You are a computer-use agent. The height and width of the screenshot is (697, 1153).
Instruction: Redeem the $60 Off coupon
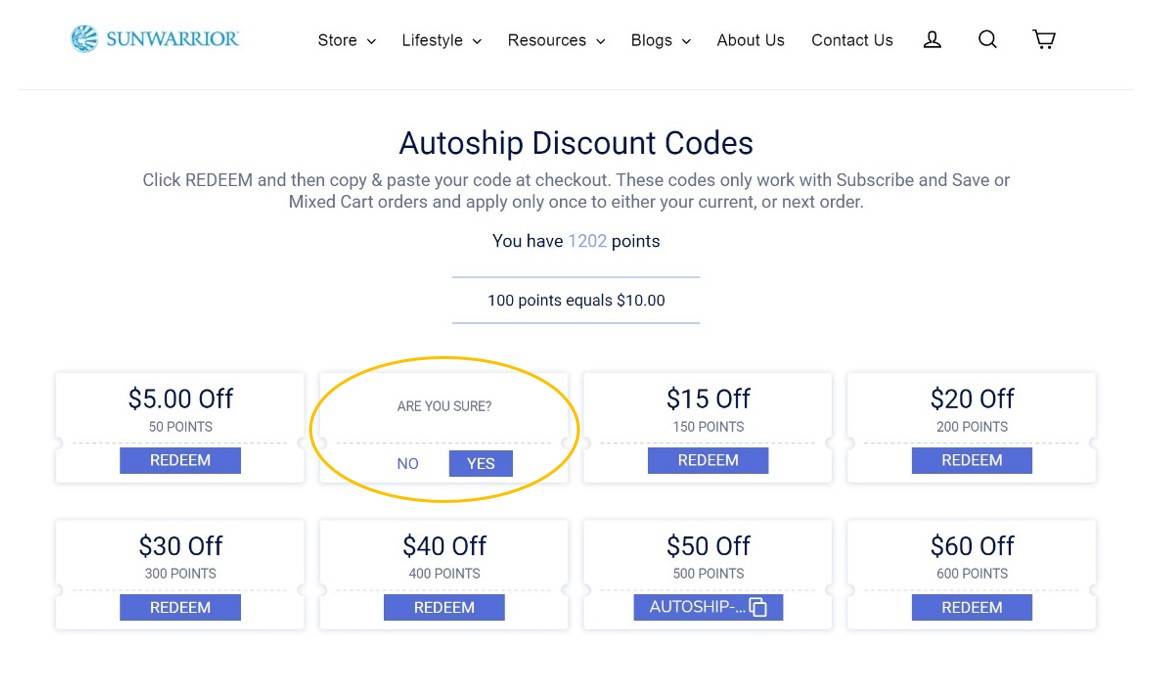[972, 607]
